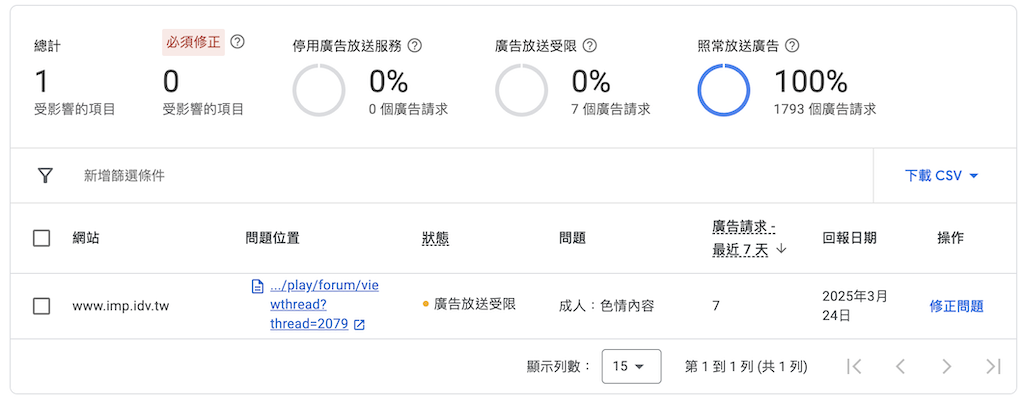Viewport: 1024px width, 404px height.
Task: Toggle select-all checkbox in table header
Action: [x=42, y=238]
